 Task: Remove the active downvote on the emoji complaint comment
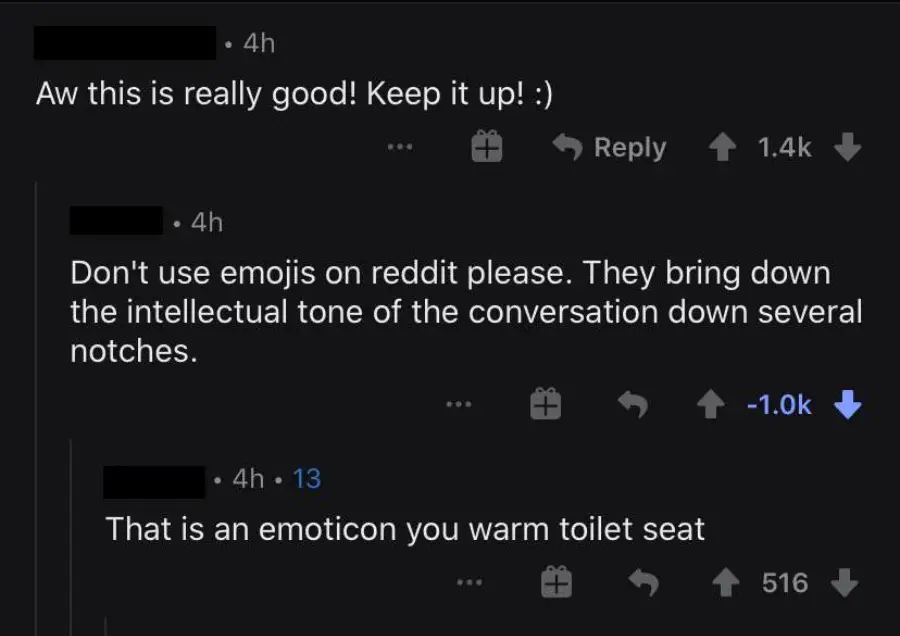[847, 404]
